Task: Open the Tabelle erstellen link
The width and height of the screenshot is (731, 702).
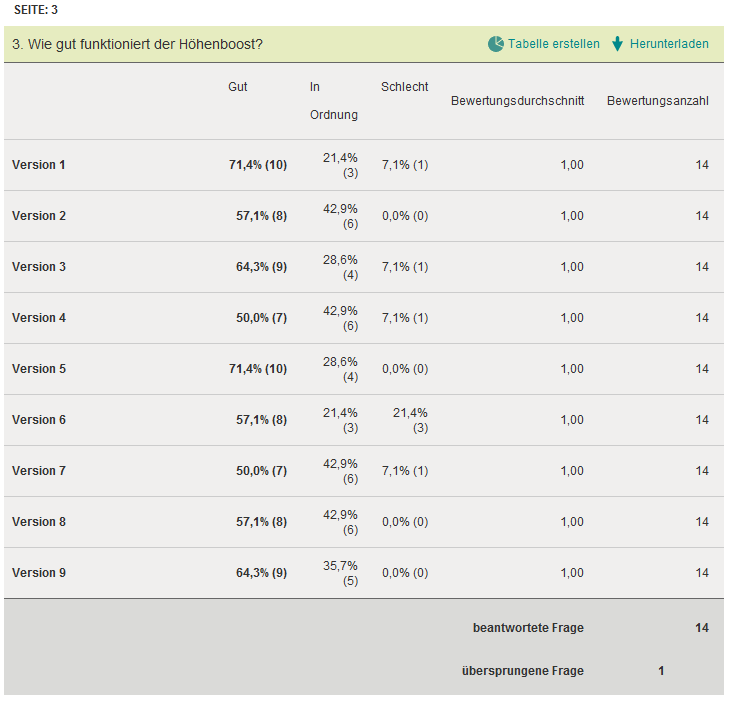Action: (x=554, y=44)
